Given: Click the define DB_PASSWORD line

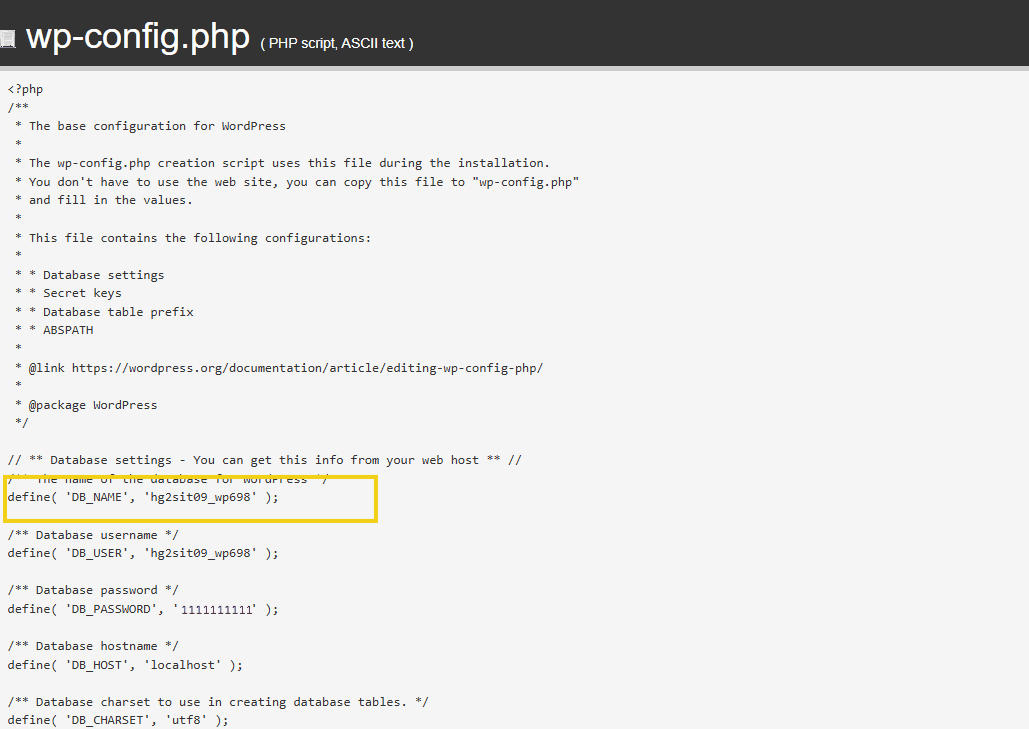Looking at the screenshot, I should pyautogui.click(x=143, y=609).
